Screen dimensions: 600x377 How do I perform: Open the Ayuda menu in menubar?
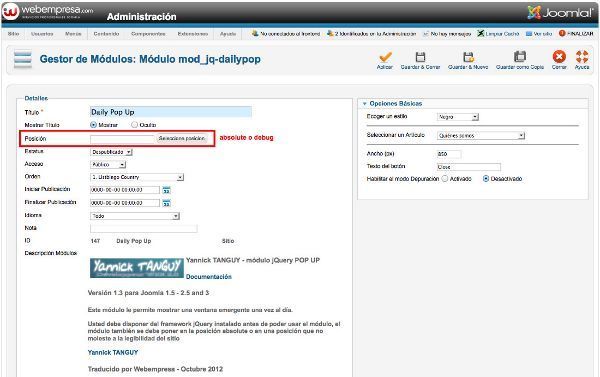(x=228, y=34)
